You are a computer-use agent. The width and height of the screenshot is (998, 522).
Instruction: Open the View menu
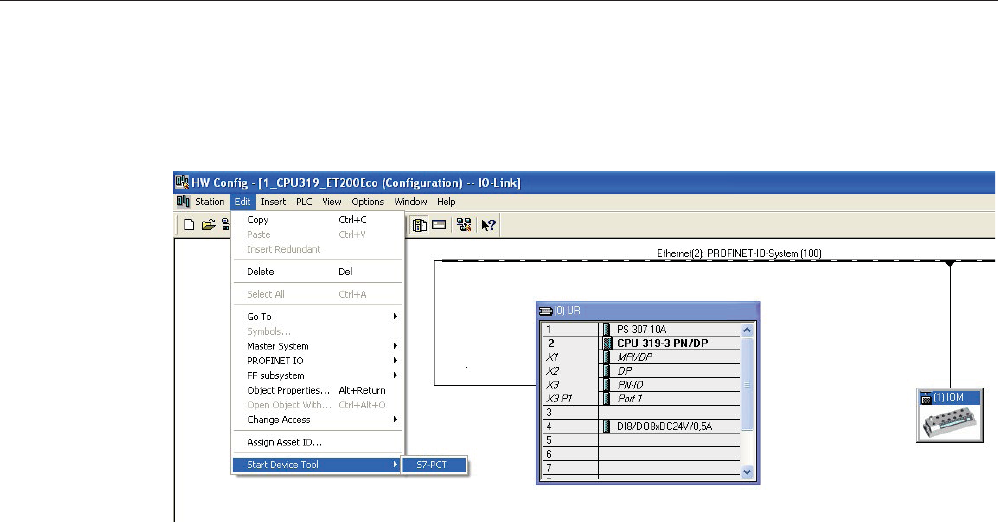[332, 202]
